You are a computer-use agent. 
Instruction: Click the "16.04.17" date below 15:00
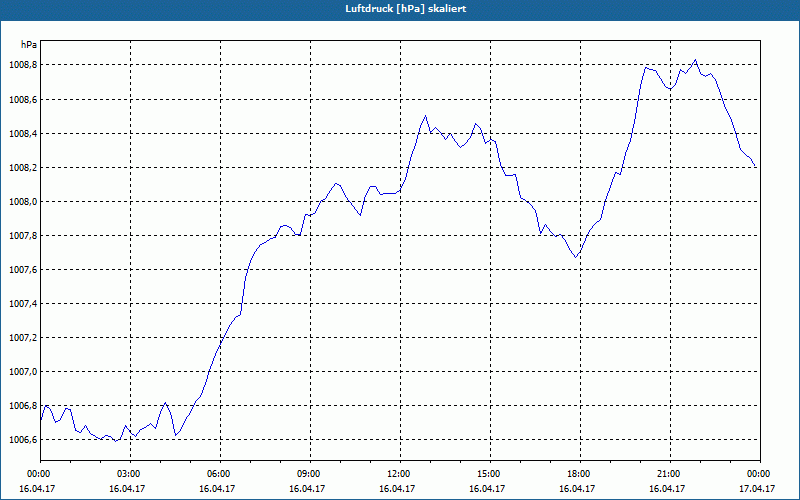(486, 488)
